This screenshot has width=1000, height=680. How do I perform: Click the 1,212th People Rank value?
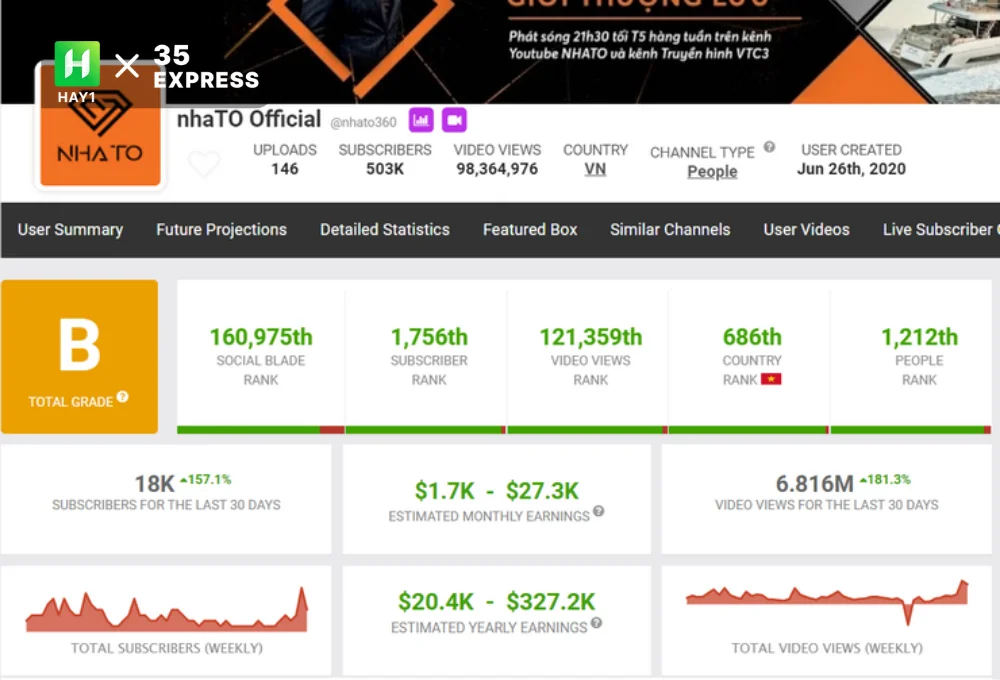pos(919,337)
